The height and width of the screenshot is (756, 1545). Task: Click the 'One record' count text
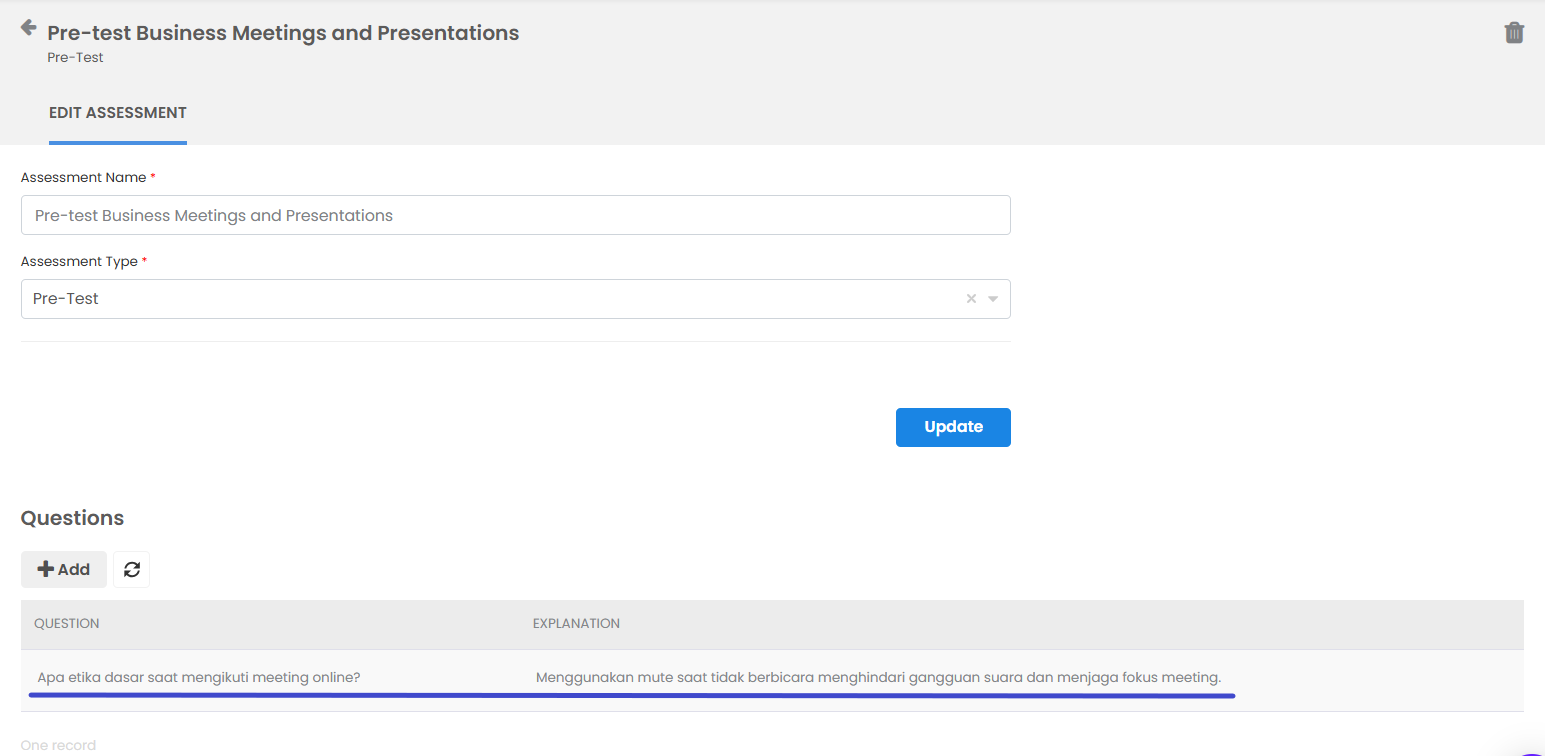(58, 745)
